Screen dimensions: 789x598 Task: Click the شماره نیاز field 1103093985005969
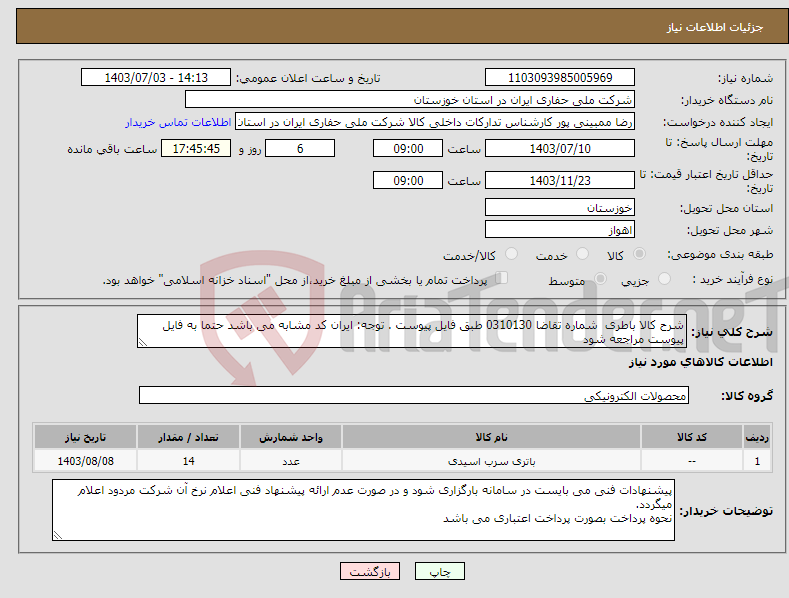[x=560, y=78]
